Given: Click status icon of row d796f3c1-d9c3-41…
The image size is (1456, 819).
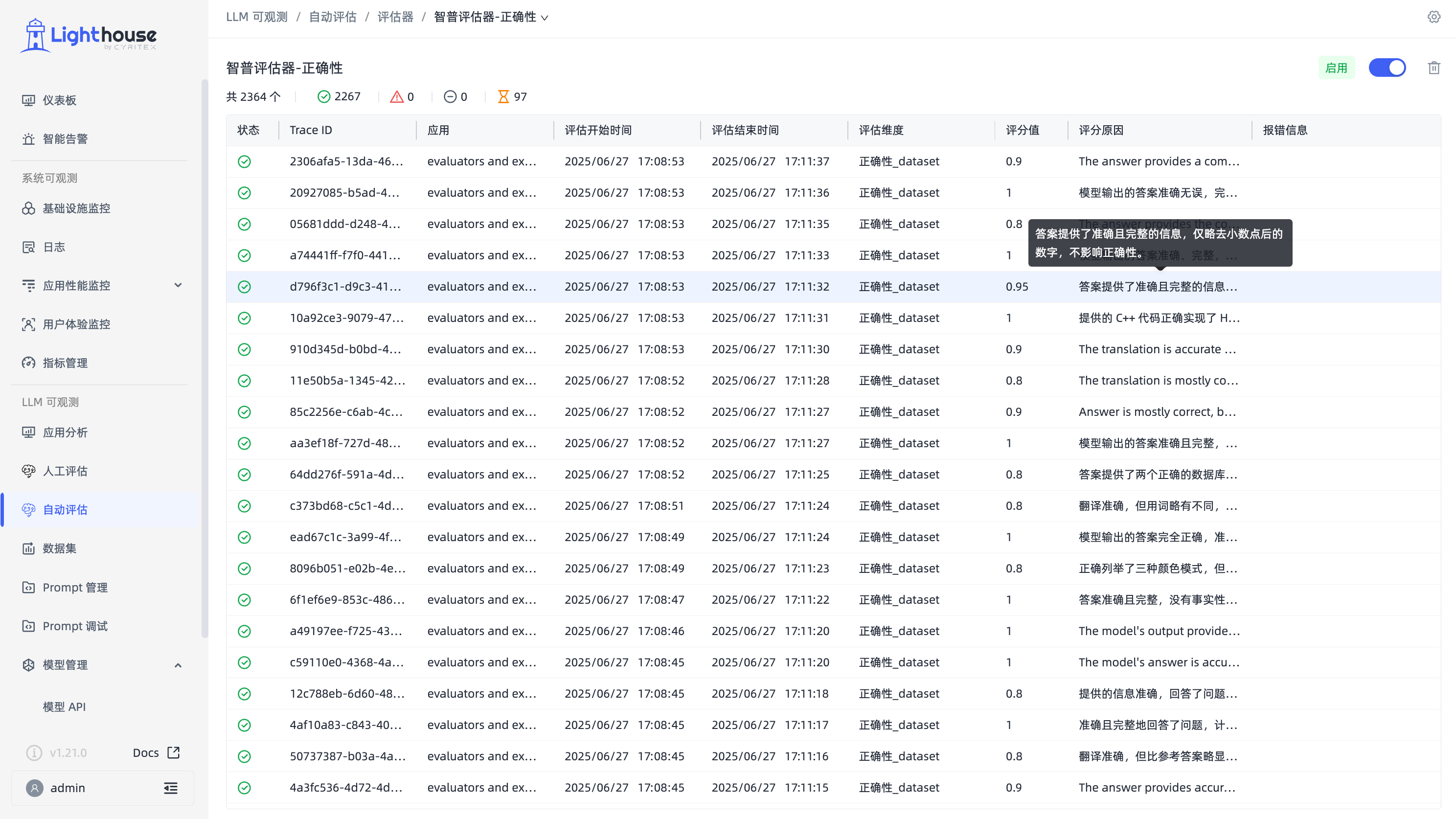Looking at the screenshot, I should (244, 287).
